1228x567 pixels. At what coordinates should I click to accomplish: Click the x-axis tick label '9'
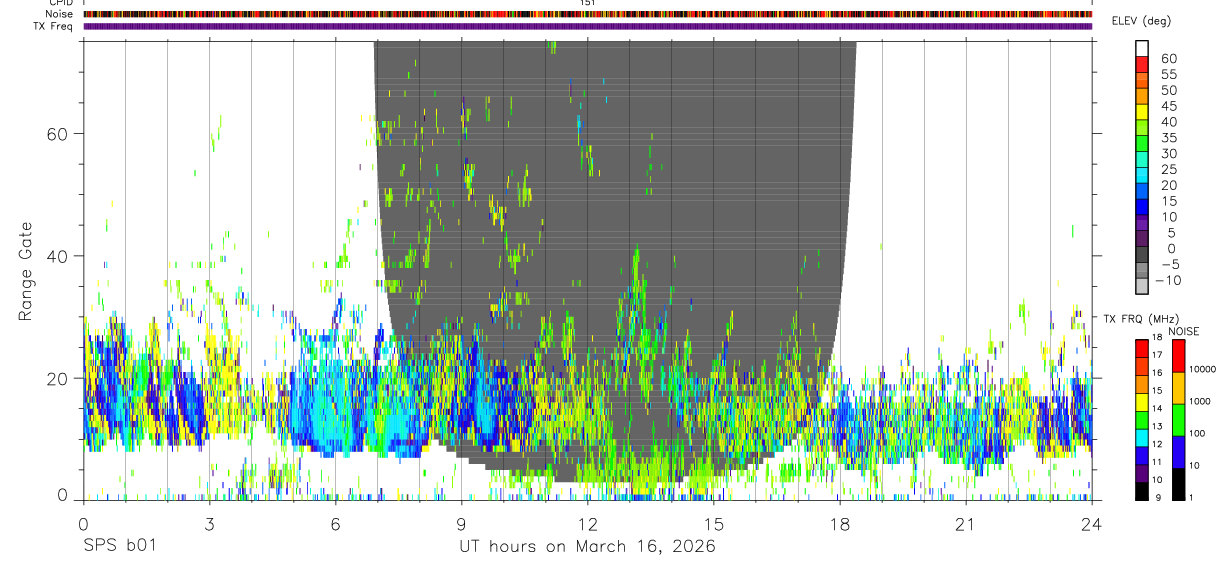coord(461,524)
